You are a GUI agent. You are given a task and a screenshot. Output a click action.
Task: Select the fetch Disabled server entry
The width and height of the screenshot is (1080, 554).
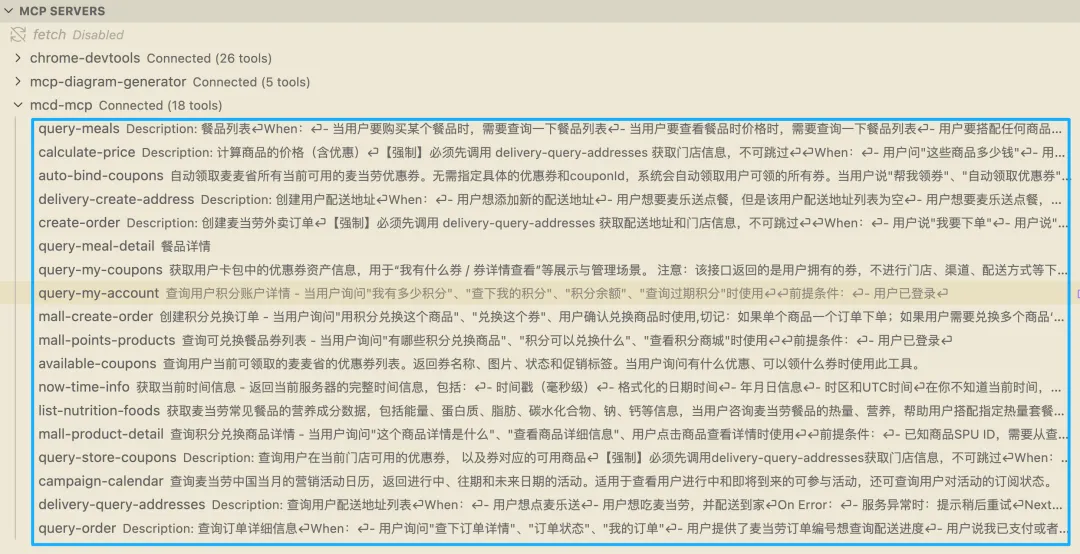point(540,34)
